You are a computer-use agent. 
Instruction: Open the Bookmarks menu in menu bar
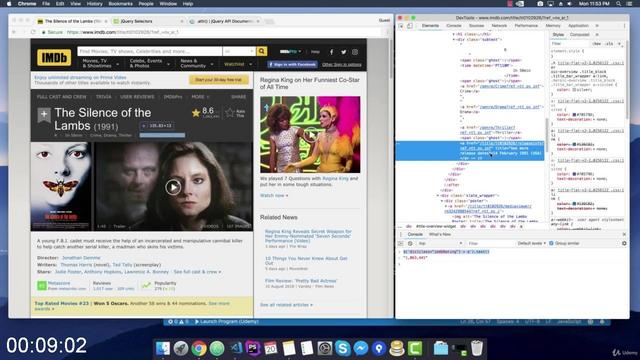(x=120, y=4)
